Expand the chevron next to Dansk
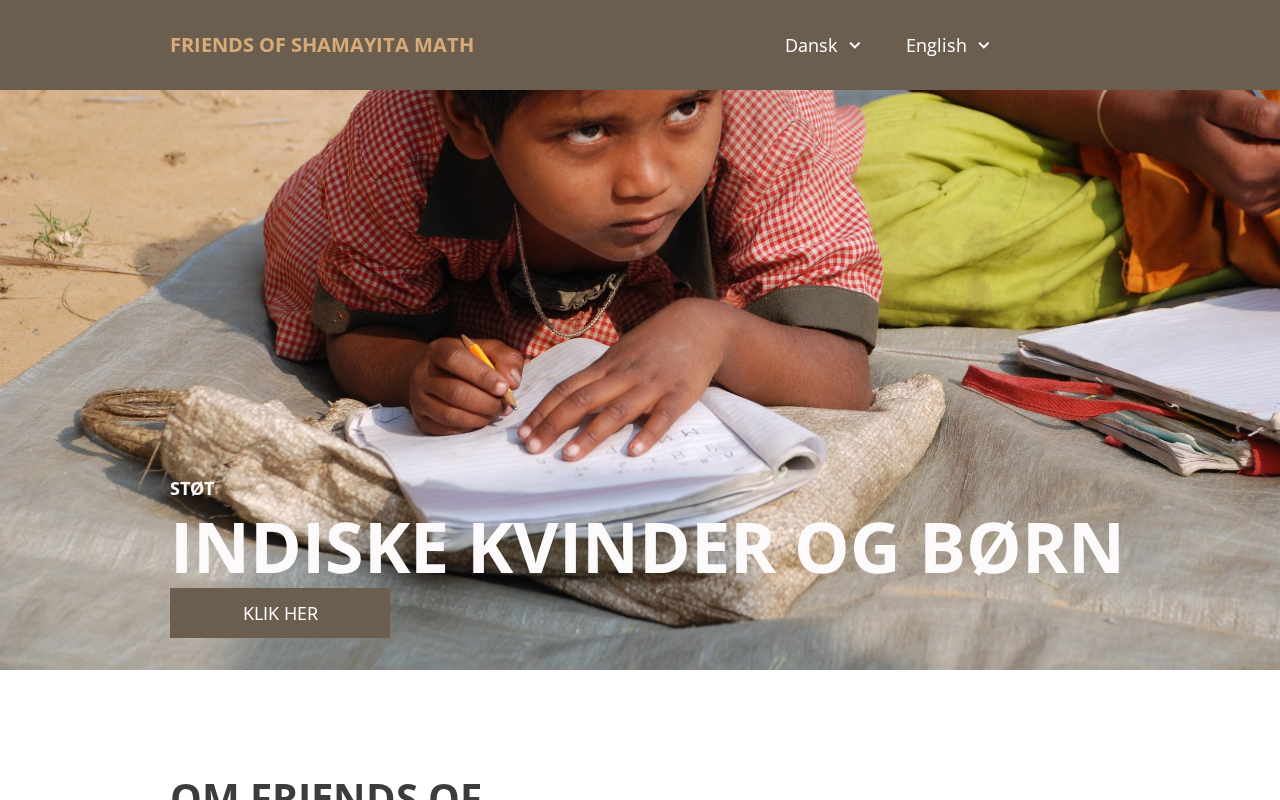The height and width of the screenshot is (800, 1280). point(854,45)
